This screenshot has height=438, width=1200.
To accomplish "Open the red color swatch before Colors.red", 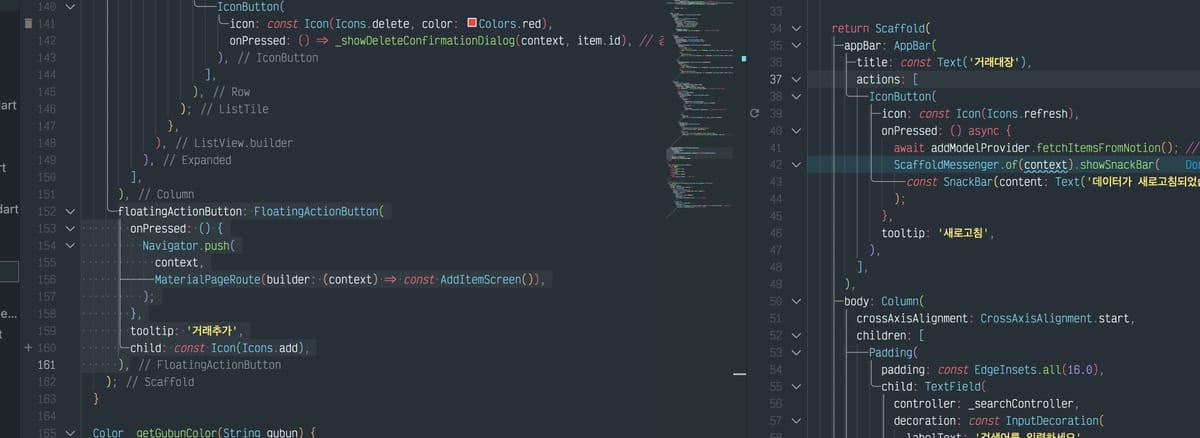I will (473, 23).
